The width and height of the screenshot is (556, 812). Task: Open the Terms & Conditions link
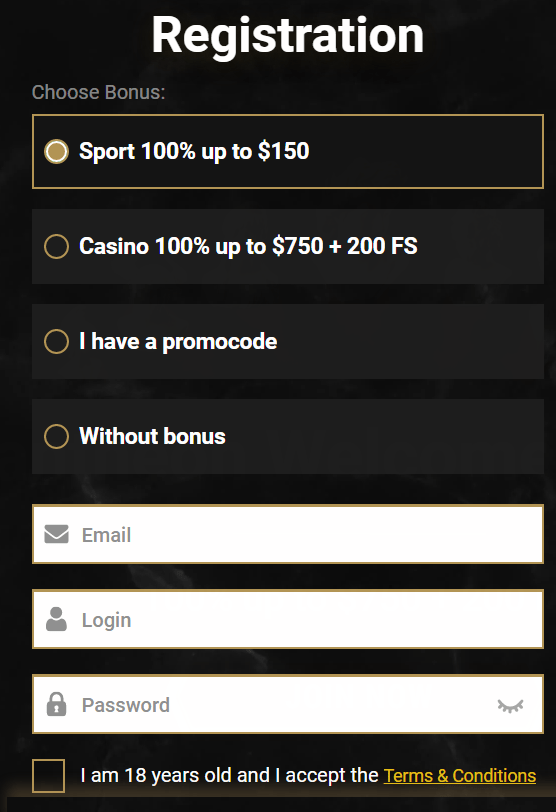coord(460,776)
